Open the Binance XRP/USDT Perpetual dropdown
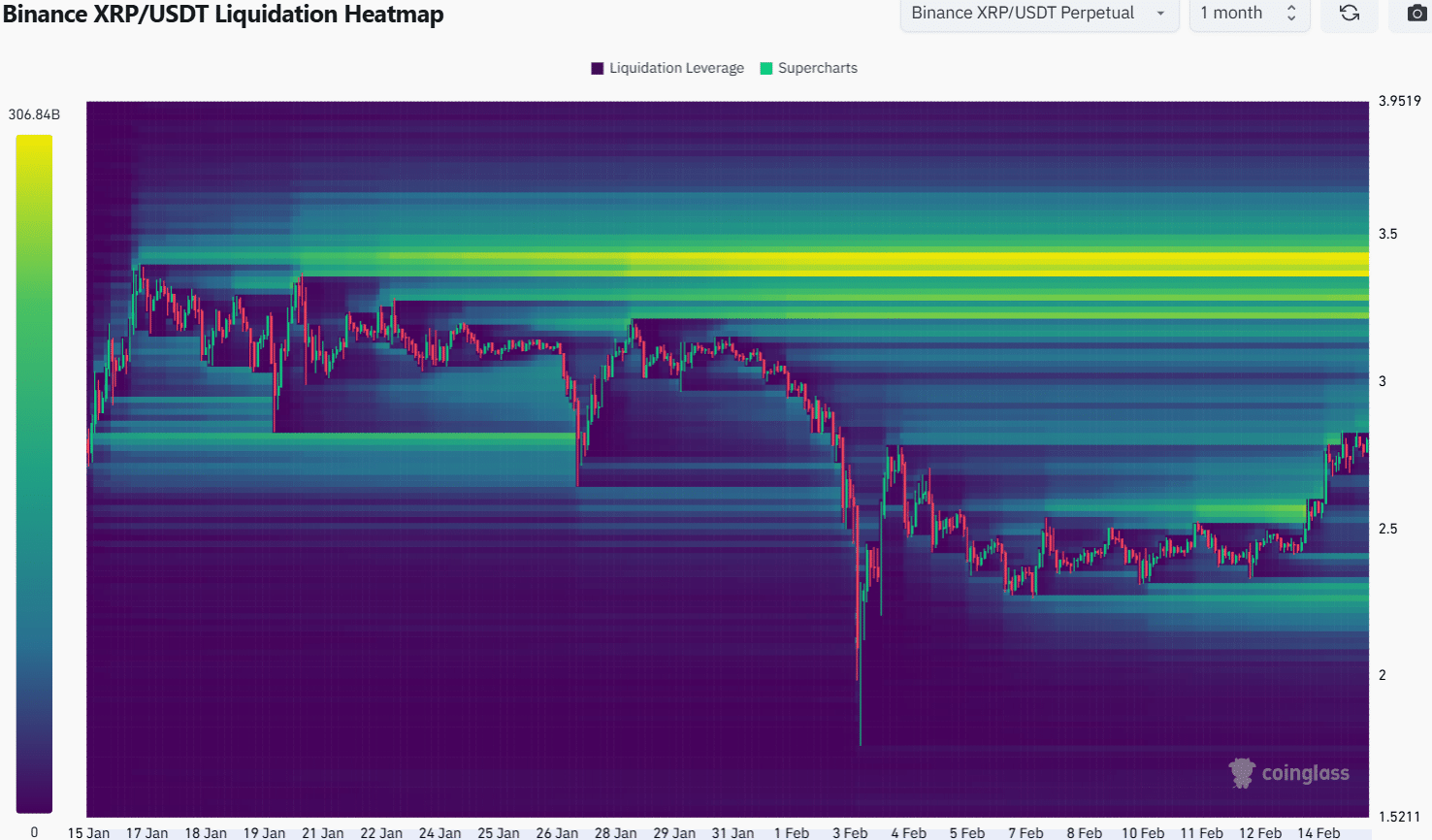 1039,14
